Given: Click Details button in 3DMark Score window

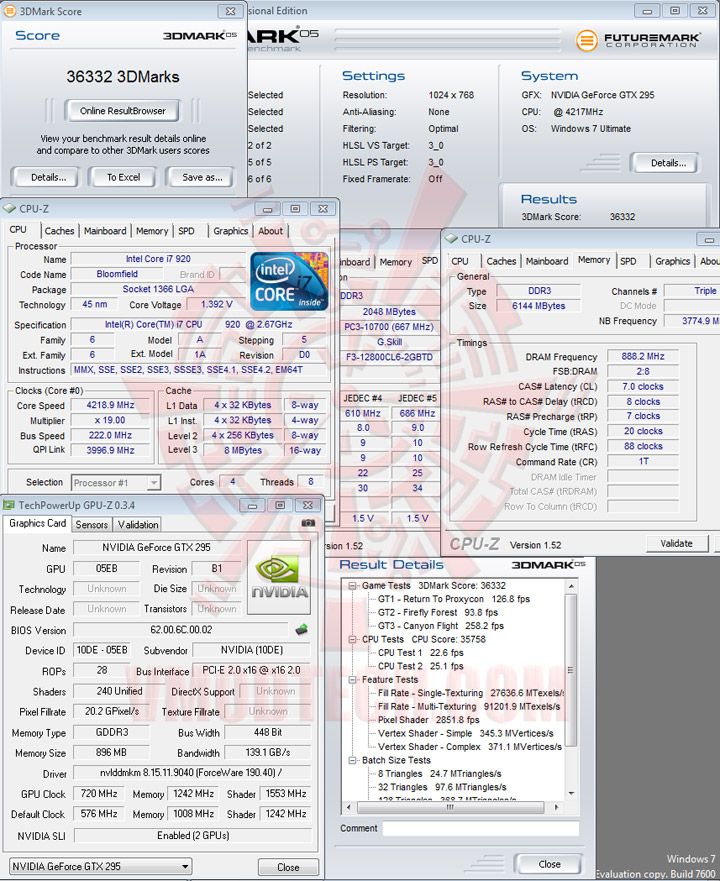Looking at the screenshot, I should pyautogui.click(x=48, y=177).
